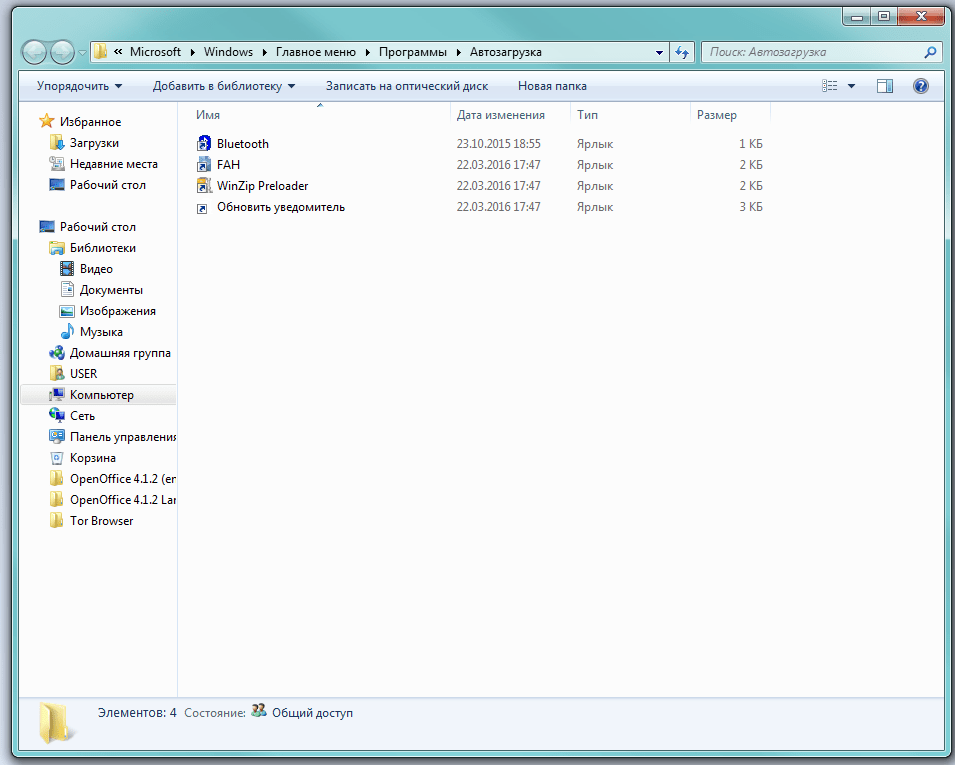
Task: Click the 3 КБ size cell
Action: 751,207
